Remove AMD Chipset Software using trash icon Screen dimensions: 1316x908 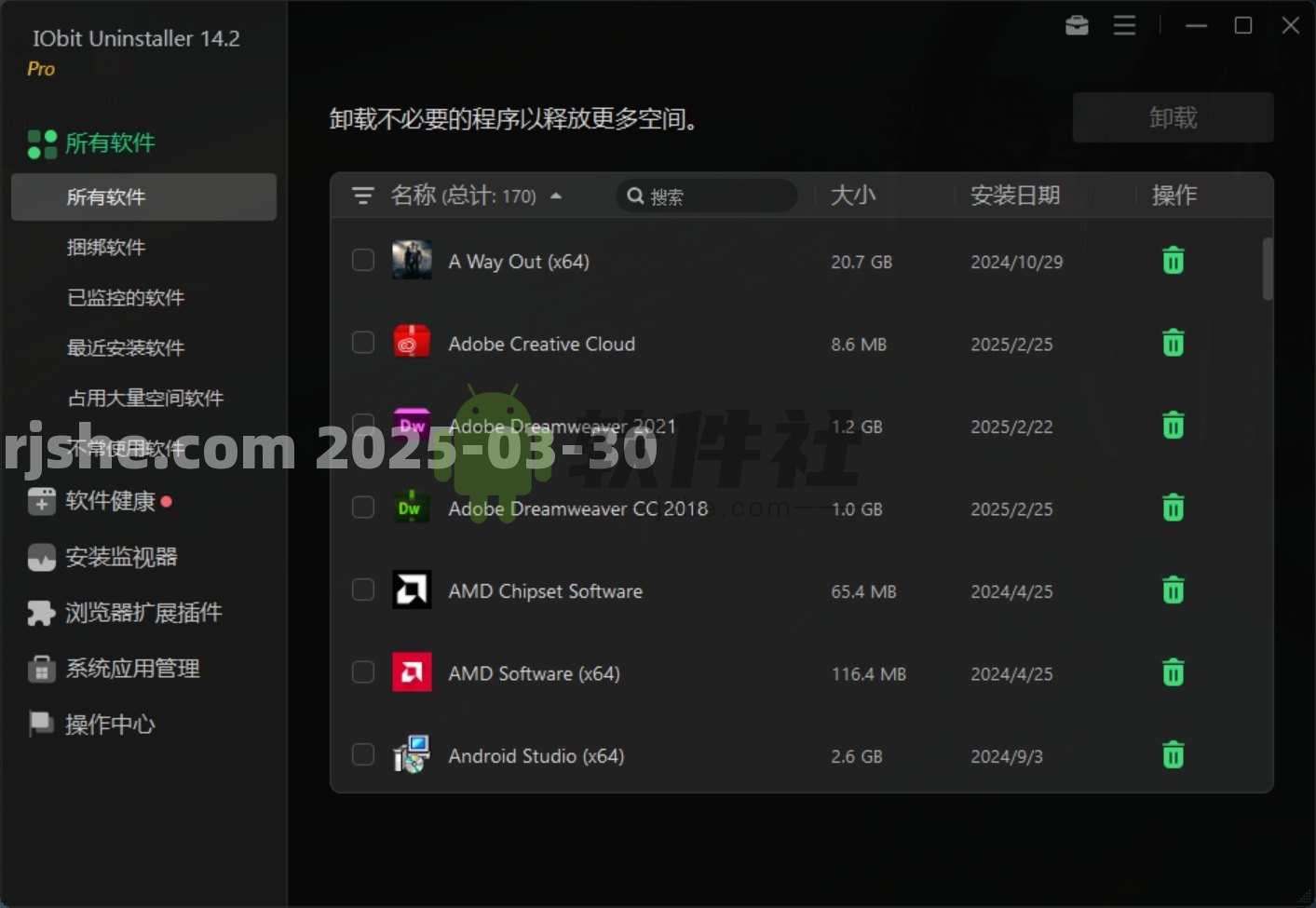pos(1173,590)
